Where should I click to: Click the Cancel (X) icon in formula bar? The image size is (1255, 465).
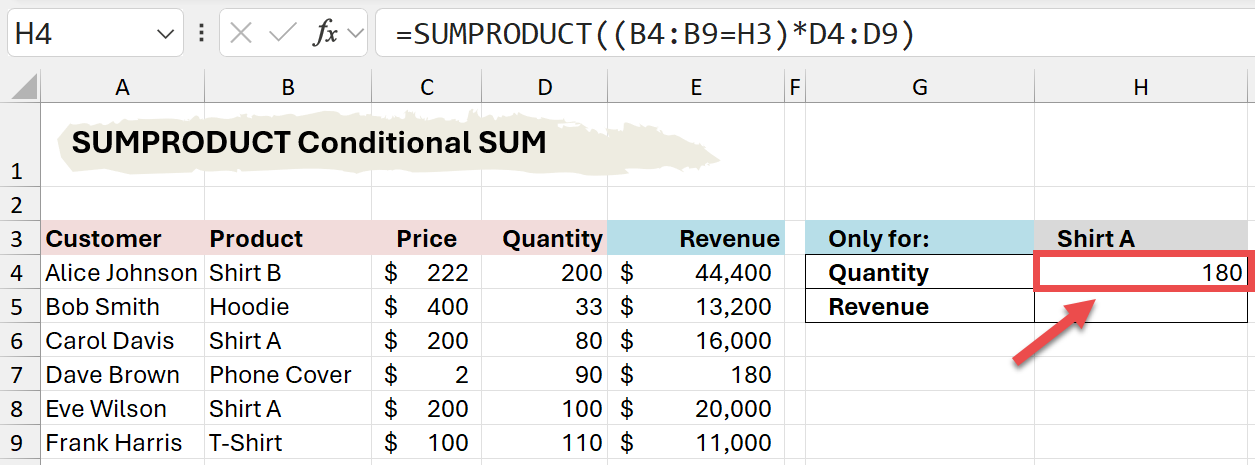[241, 34]
